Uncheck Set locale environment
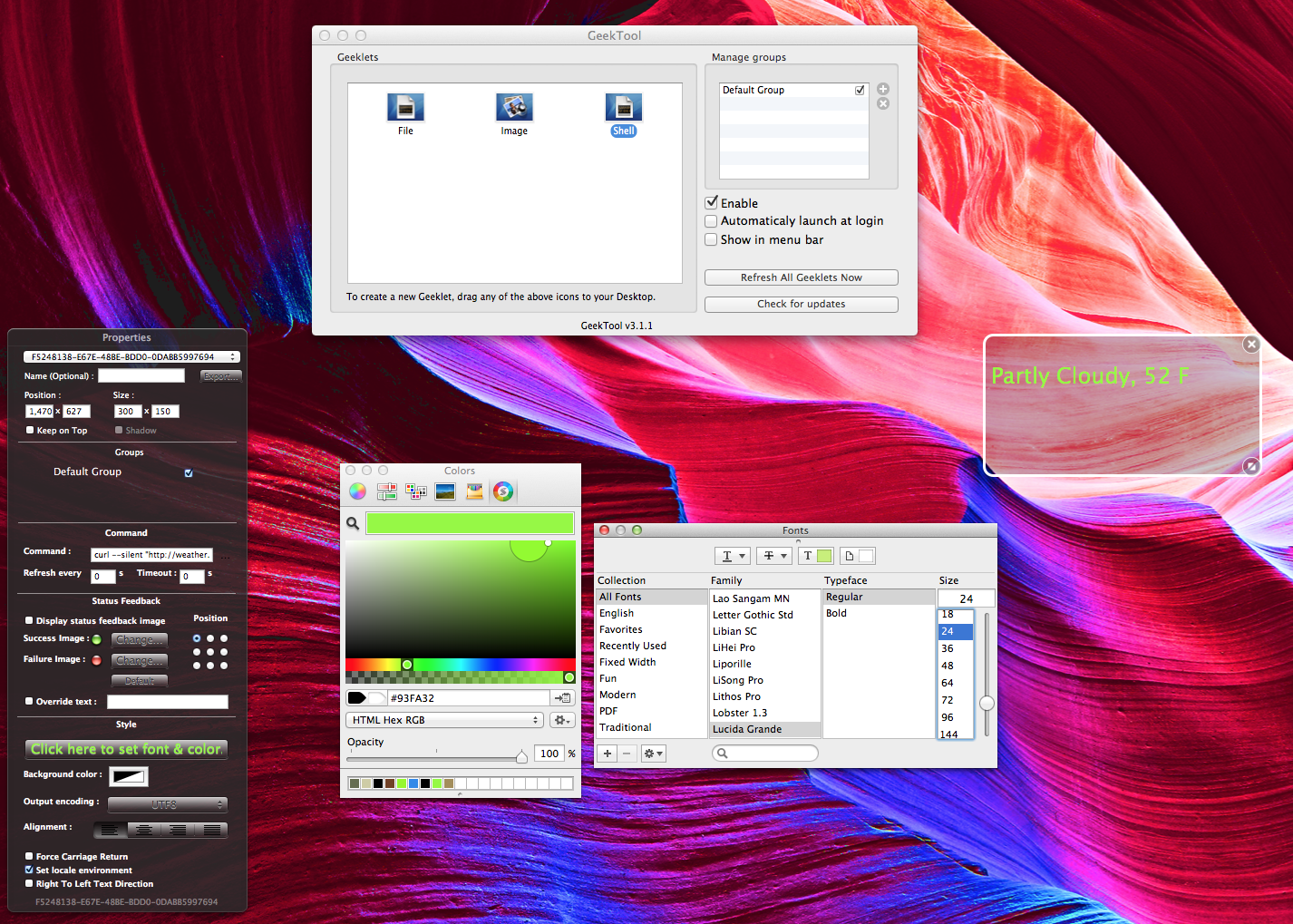 click(x=29, y=870)
